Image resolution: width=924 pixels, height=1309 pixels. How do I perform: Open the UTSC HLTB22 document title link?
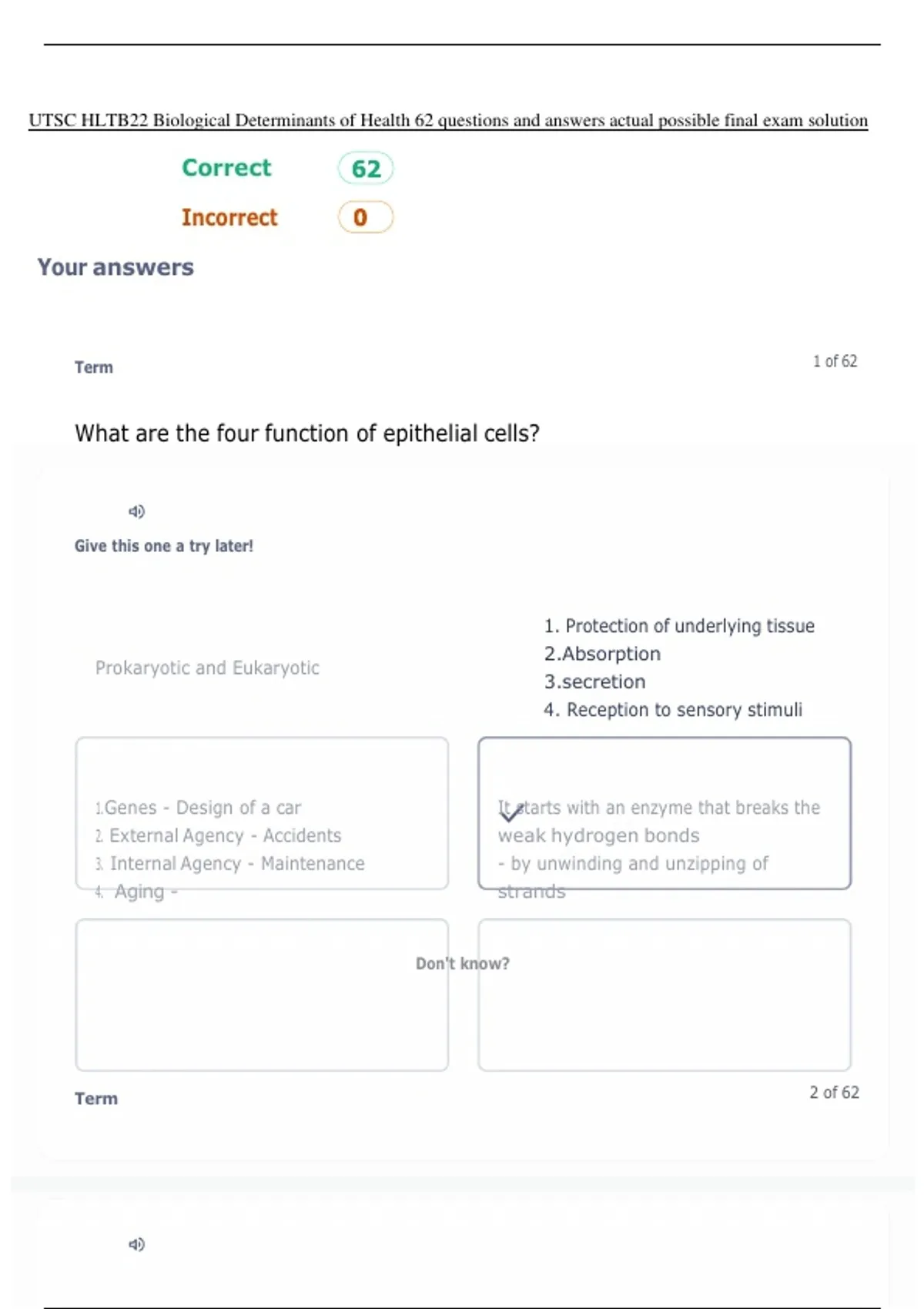coord(448,121)
